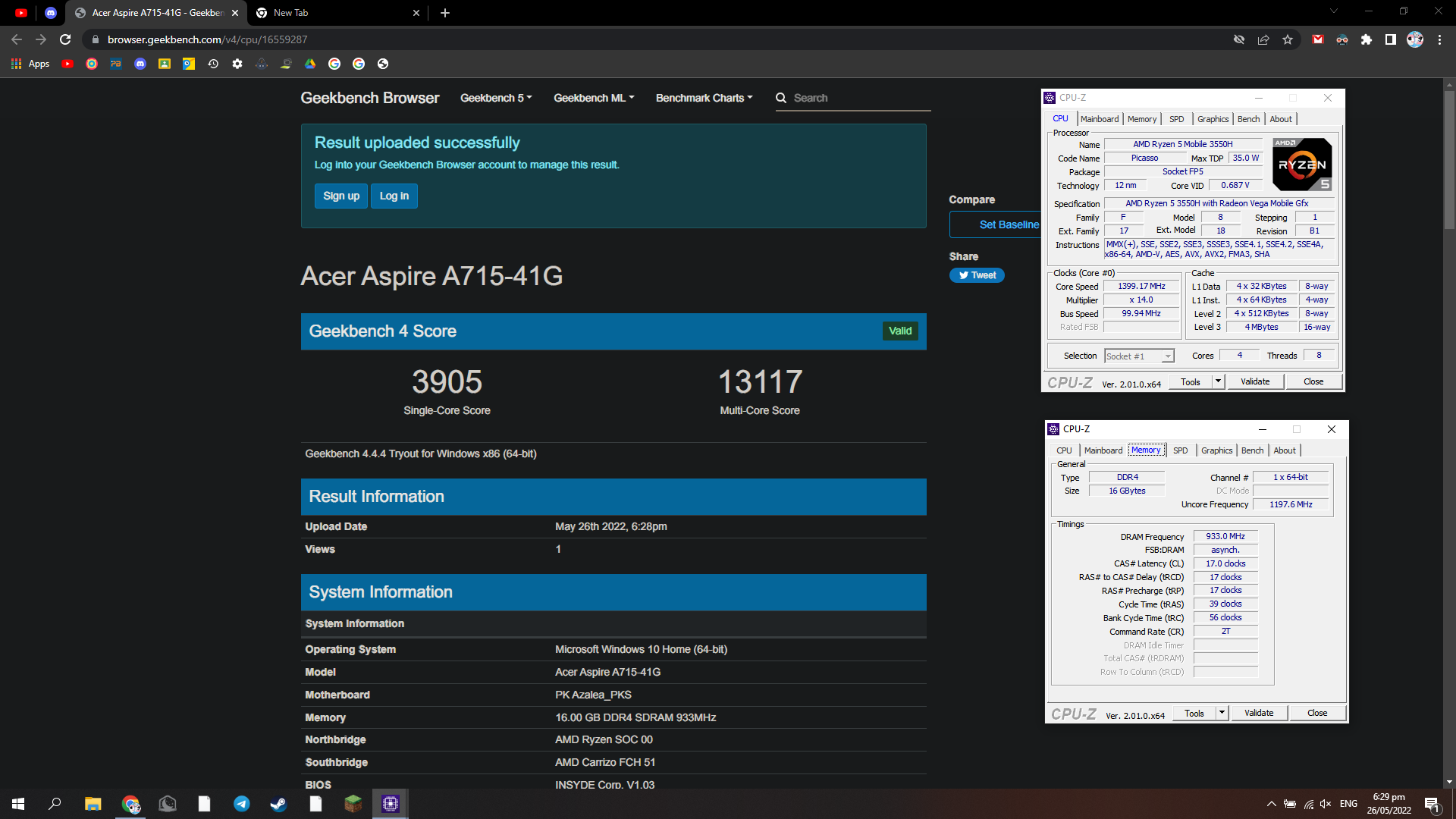Viewport: 1456px width, 819px height.
Task: Close the Acer Aspire A715-41G browser tab
Action: coord(235,13)
